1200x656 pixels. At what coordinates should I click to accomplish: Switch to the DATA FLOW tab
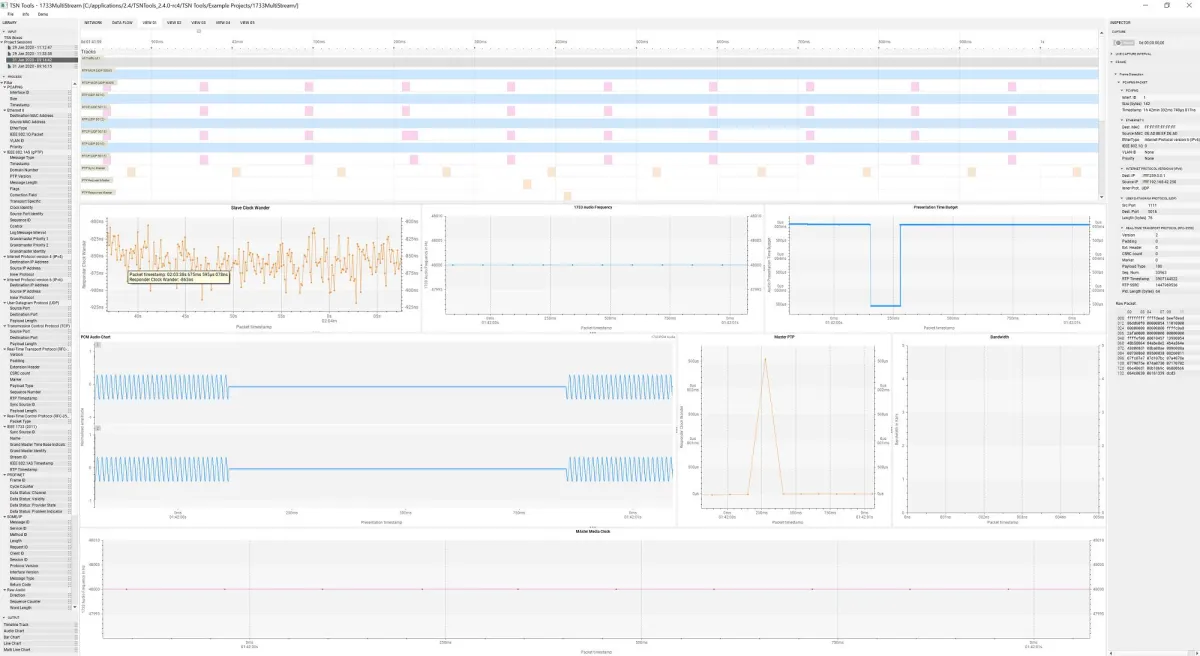(x=122, y=21)
